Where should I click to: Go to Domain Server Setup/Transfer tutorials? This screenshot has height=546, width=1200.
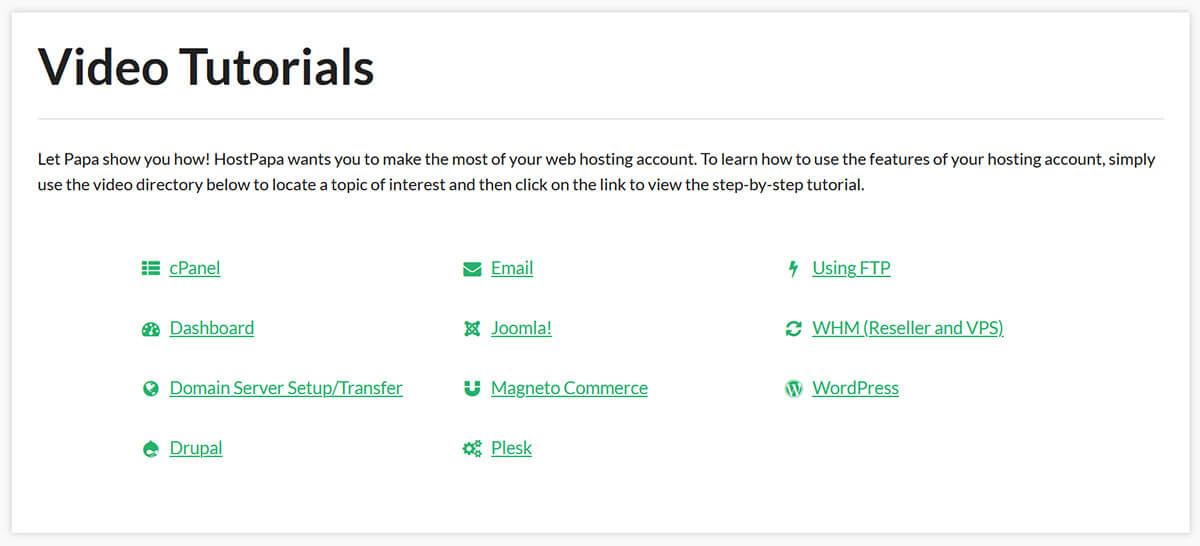coord(286,388)
